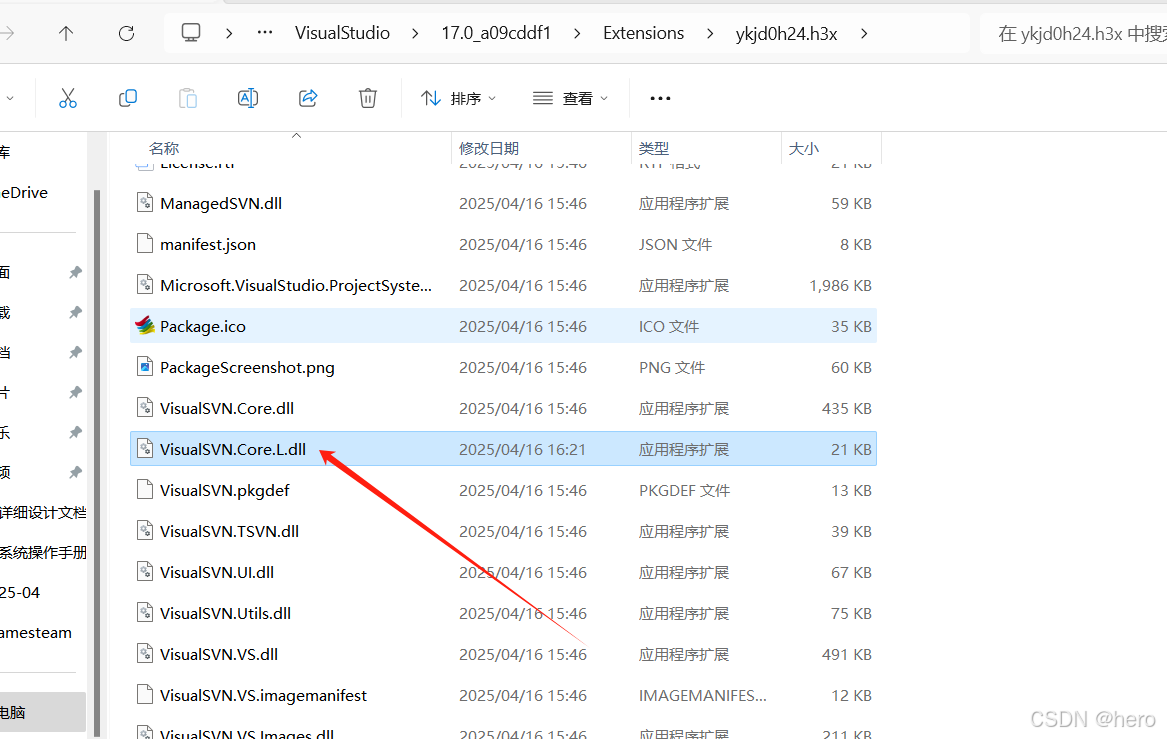Click the VisualSVN.Core.L.dll file icon

tap(145, 449)
